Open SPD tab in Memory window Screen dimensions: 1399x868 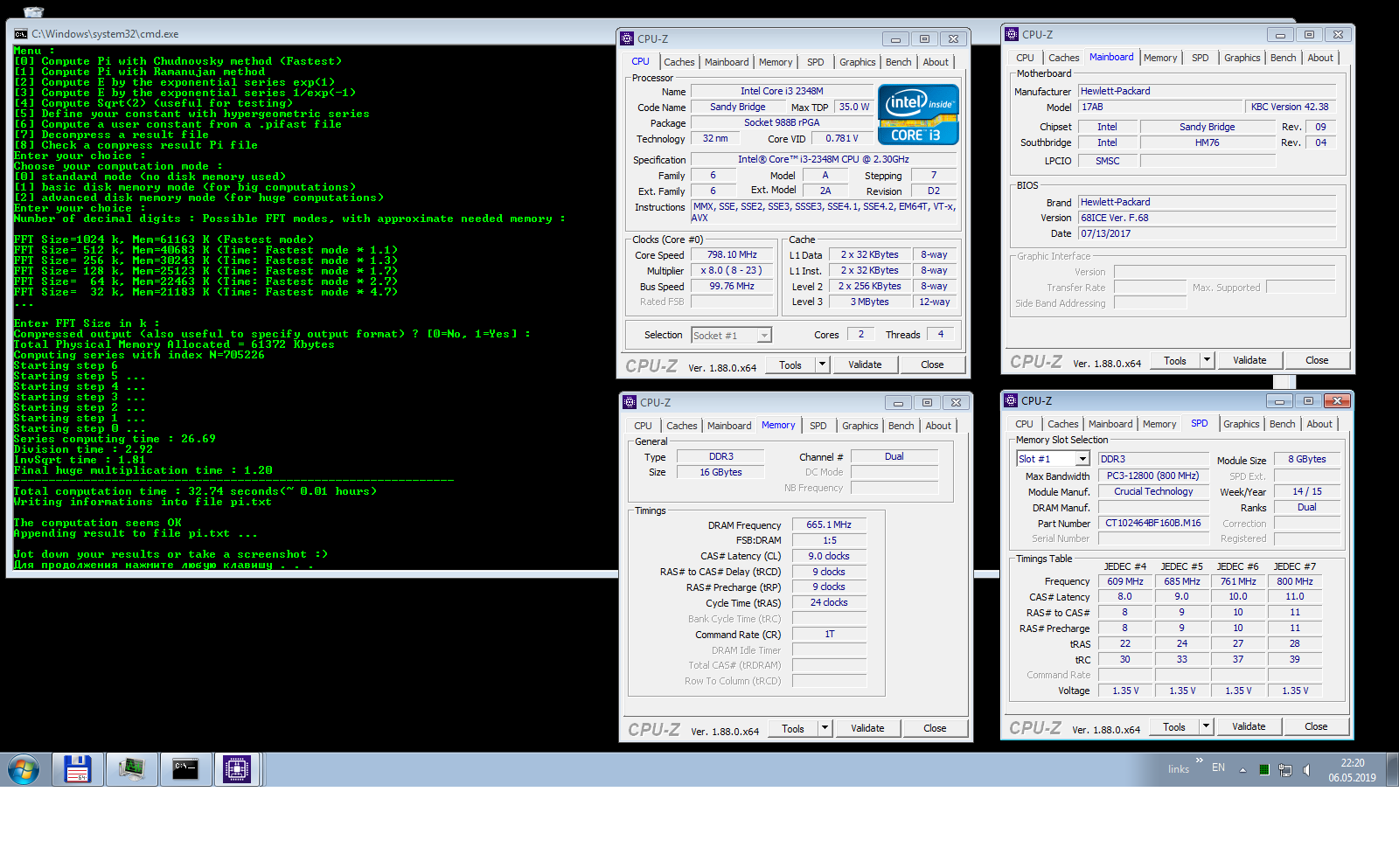[x=818, y=426]
